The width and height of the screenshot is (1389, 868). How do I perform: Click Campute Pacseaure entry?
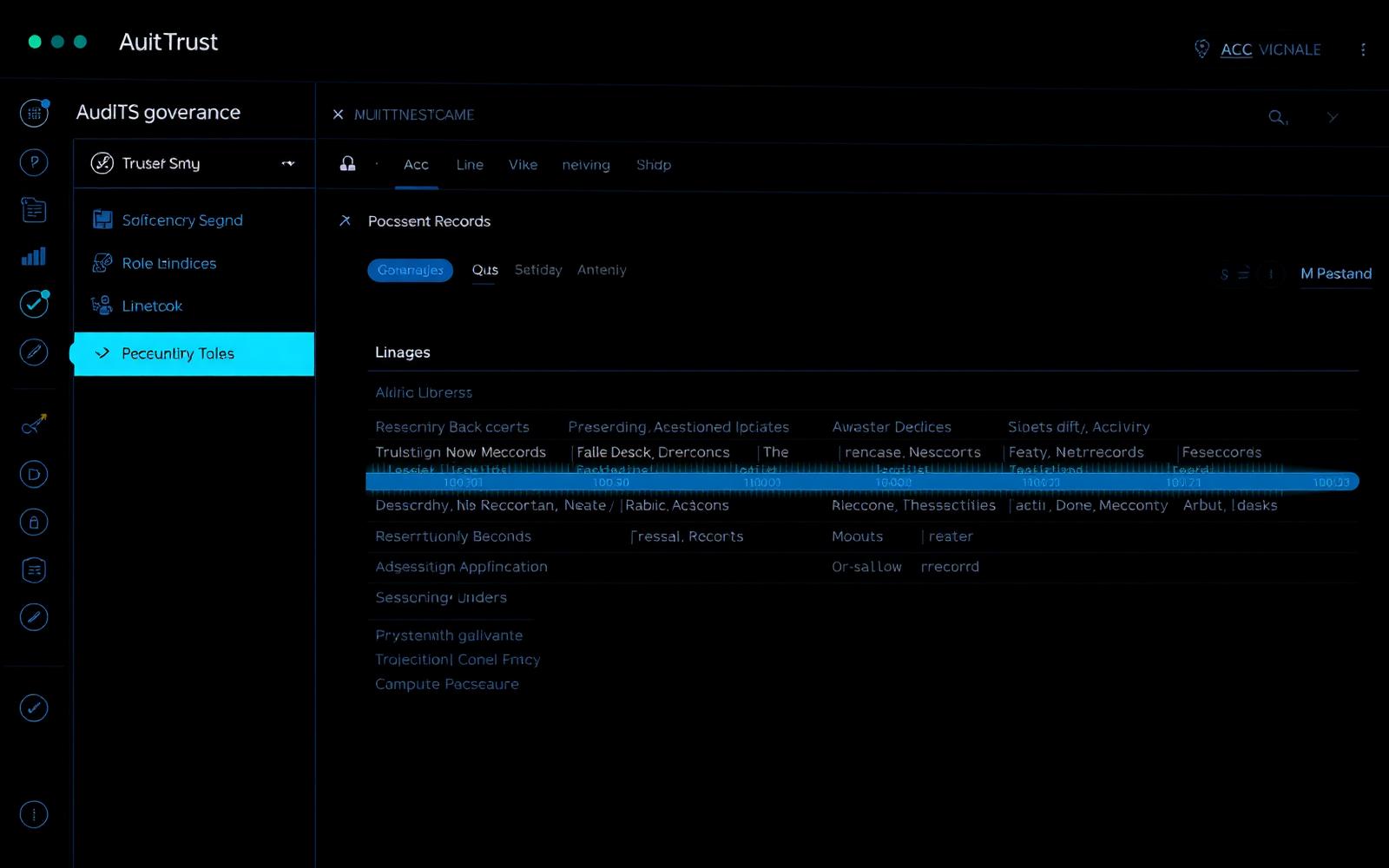447,684
